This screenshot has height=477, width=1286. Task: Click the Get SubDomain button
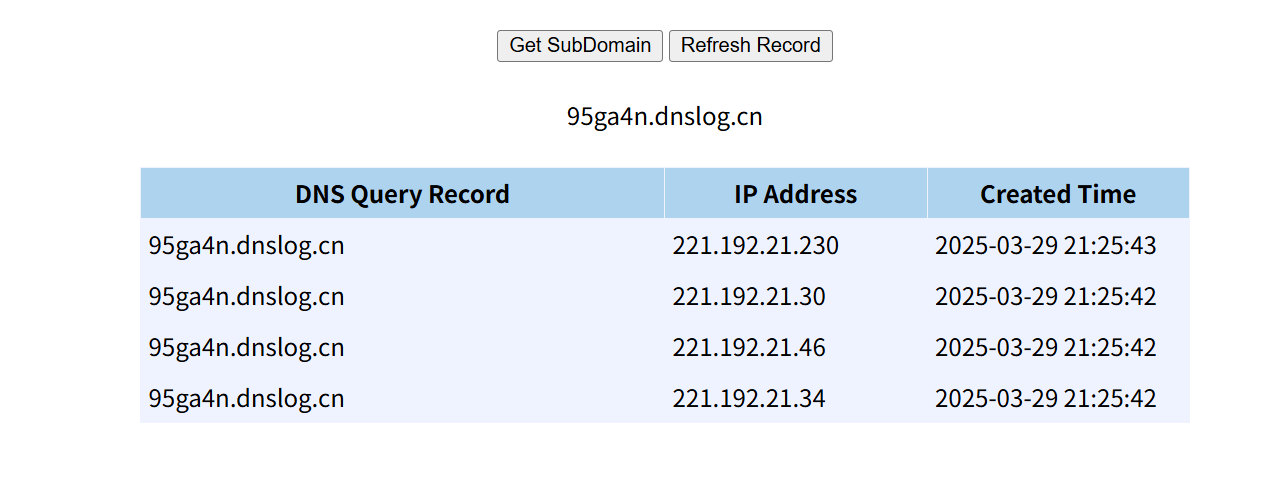click(x=580, y=46)
